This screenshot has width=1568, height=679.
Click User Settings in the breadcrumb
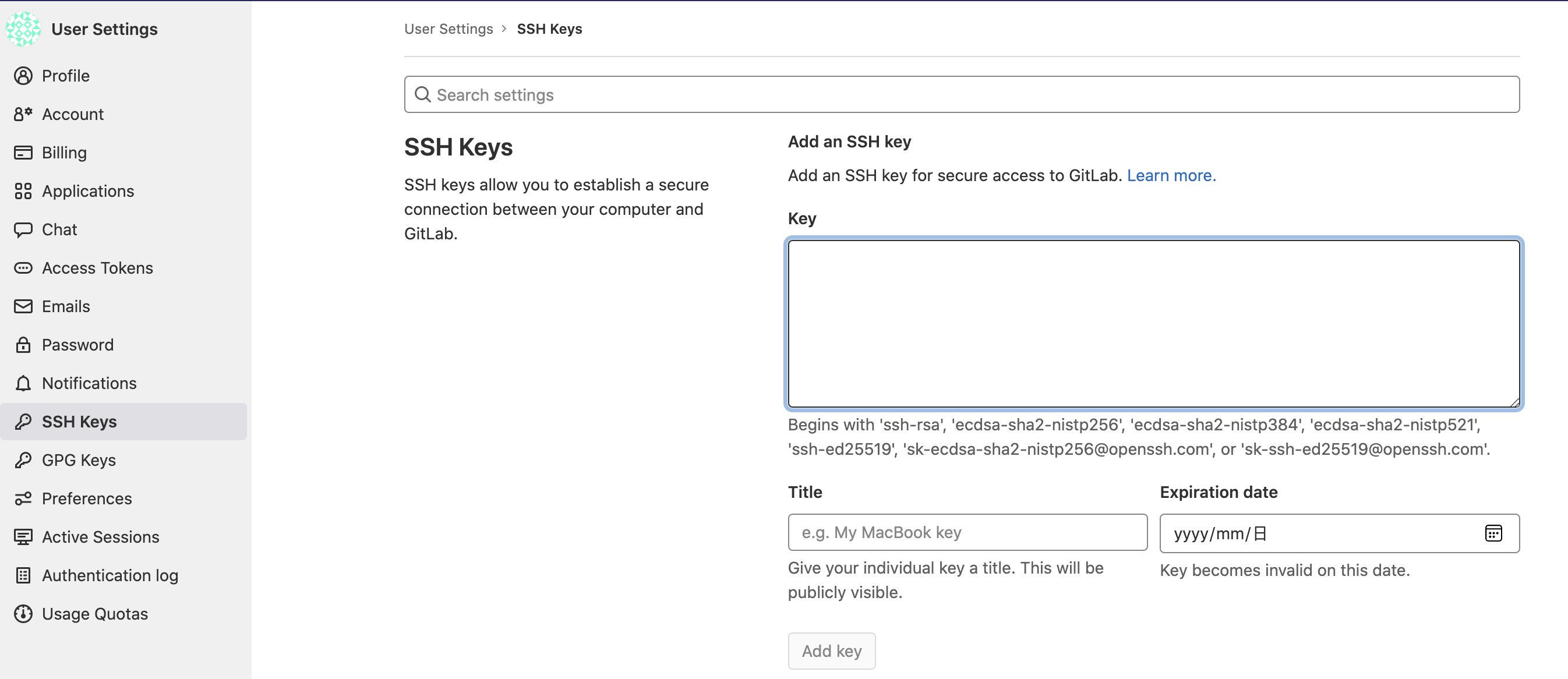(448, 29)
